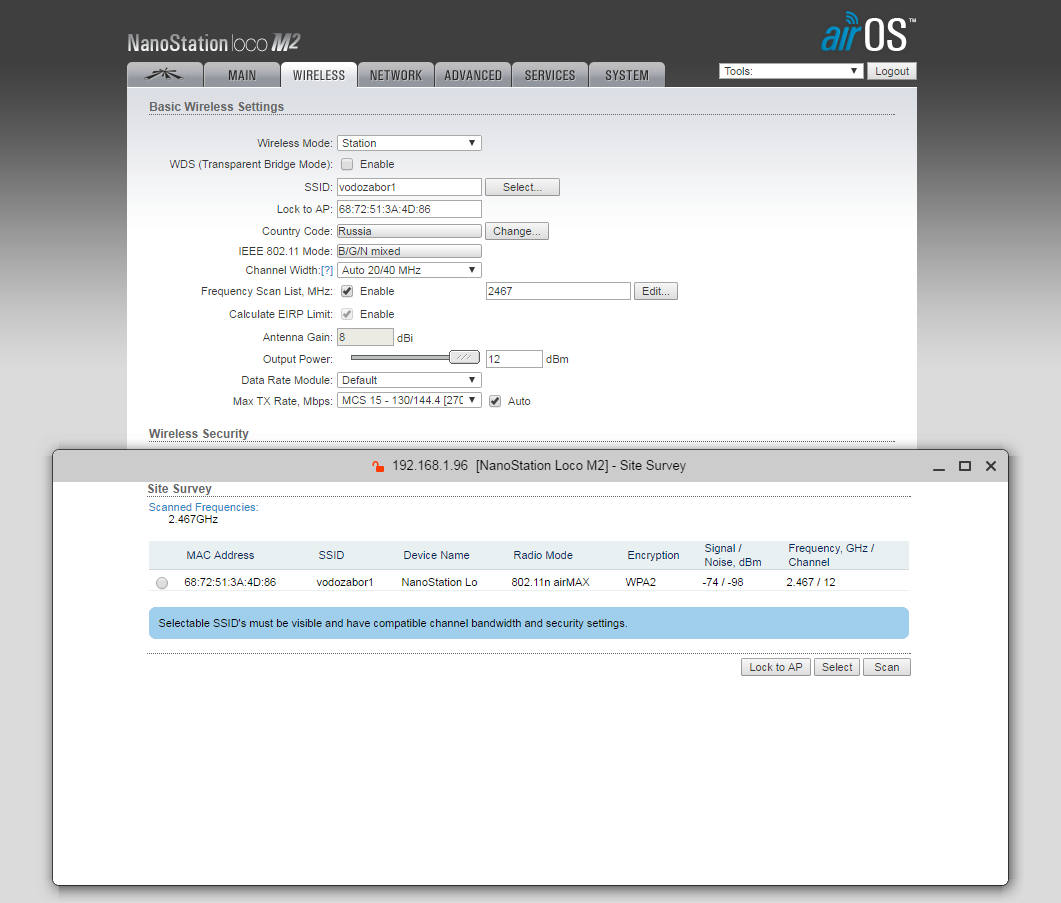Click the Antenna Gain field
This screenshot has width=1061, height=903.
[x=365, y=337]
